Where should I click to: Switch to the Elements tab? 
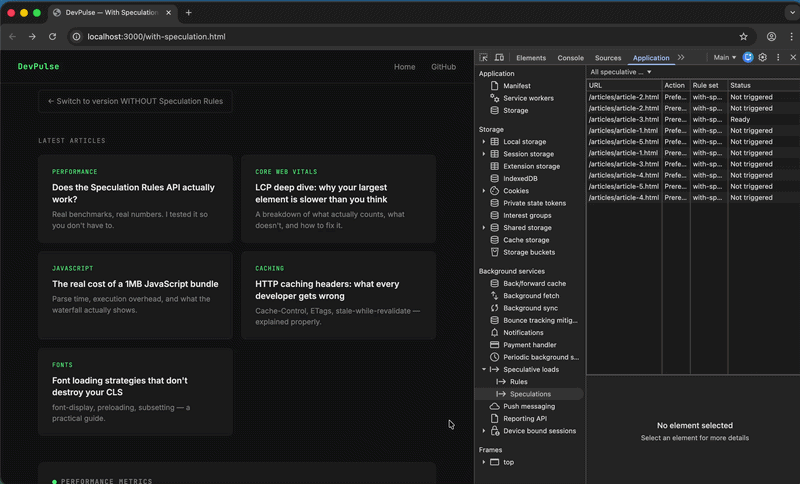pos(531,58)
